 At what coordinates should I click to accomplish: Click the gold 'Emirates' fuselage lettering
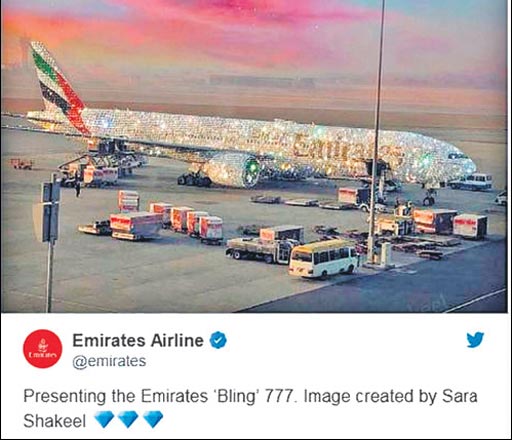(347, 149)
